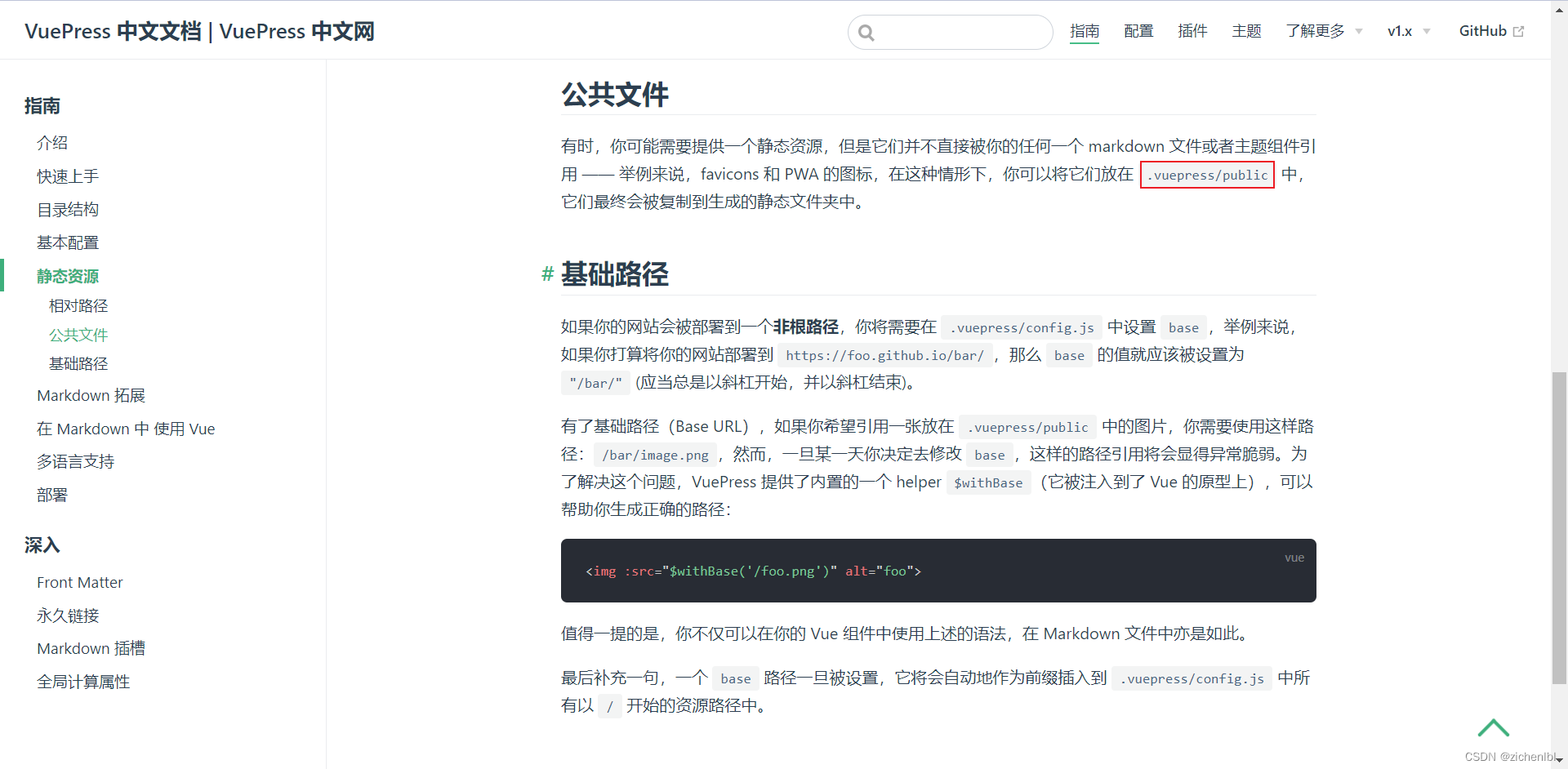Open the v1.x version dropdown

1410,31
